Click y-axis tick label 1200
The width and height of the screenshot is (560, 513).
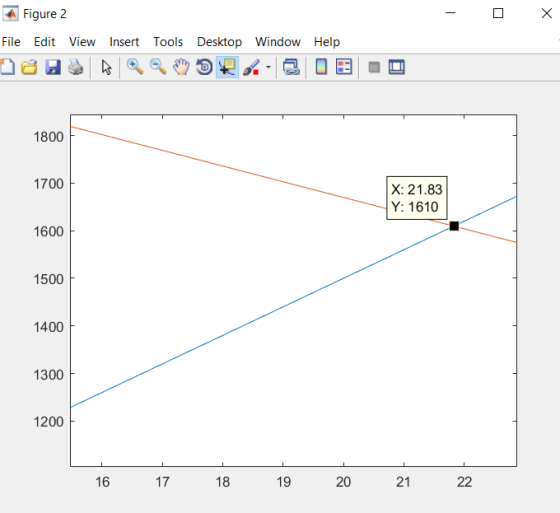[49, 422]
